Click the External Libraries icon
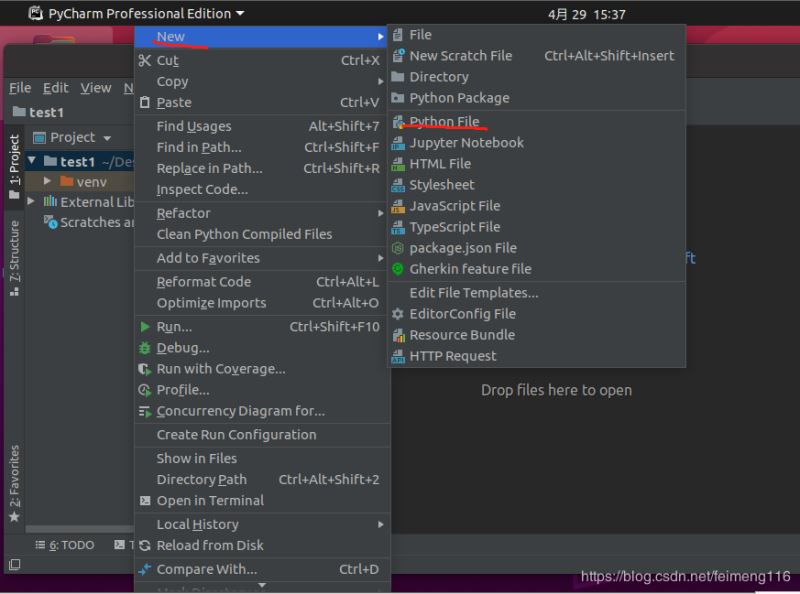The width and height of the screenshot is (800, 594). coord(50,201)
